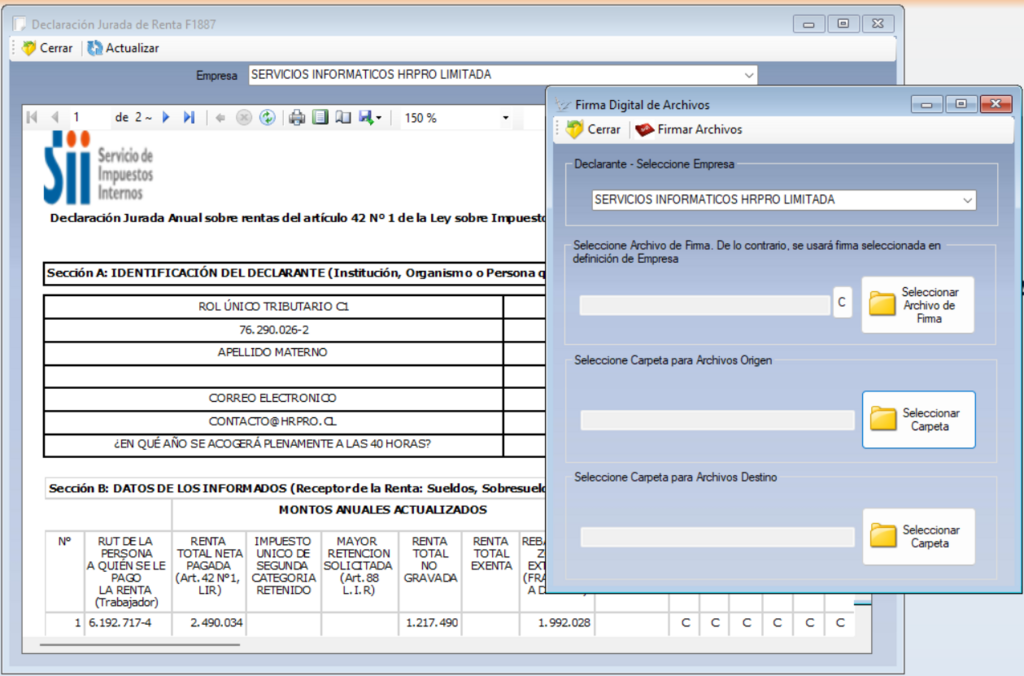Expand Declarante empresa dropdown in Firma Digital

click(967, 200)
